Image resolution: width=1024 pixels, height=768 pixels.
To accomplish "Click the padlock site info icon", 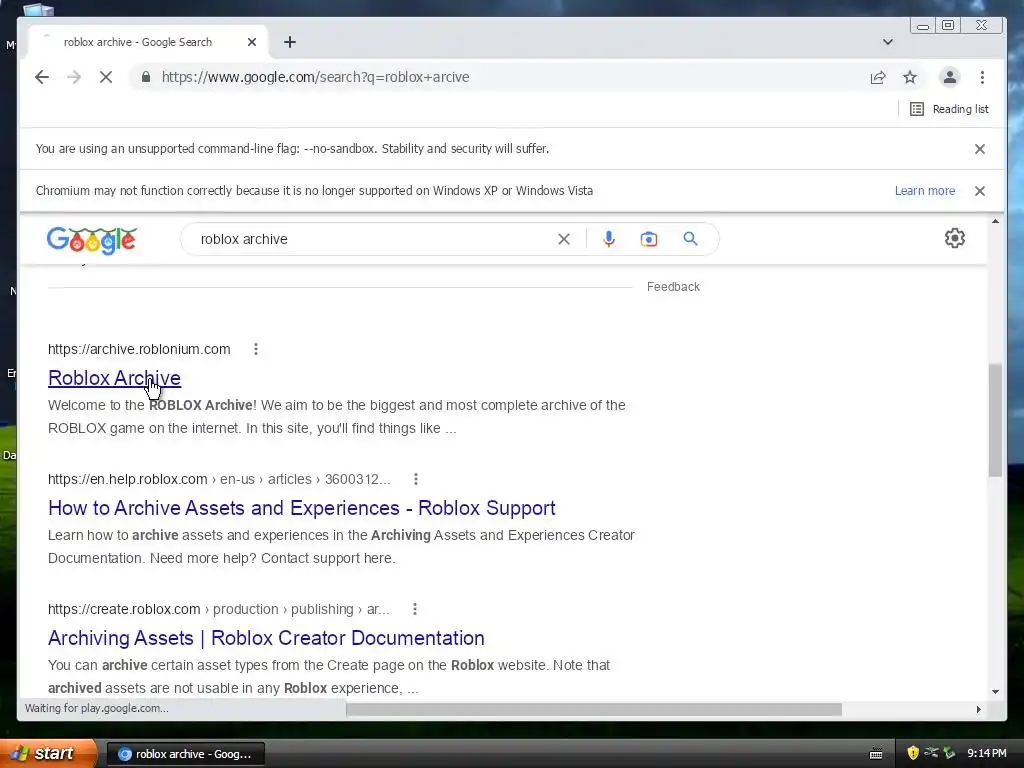I will 146,77.
